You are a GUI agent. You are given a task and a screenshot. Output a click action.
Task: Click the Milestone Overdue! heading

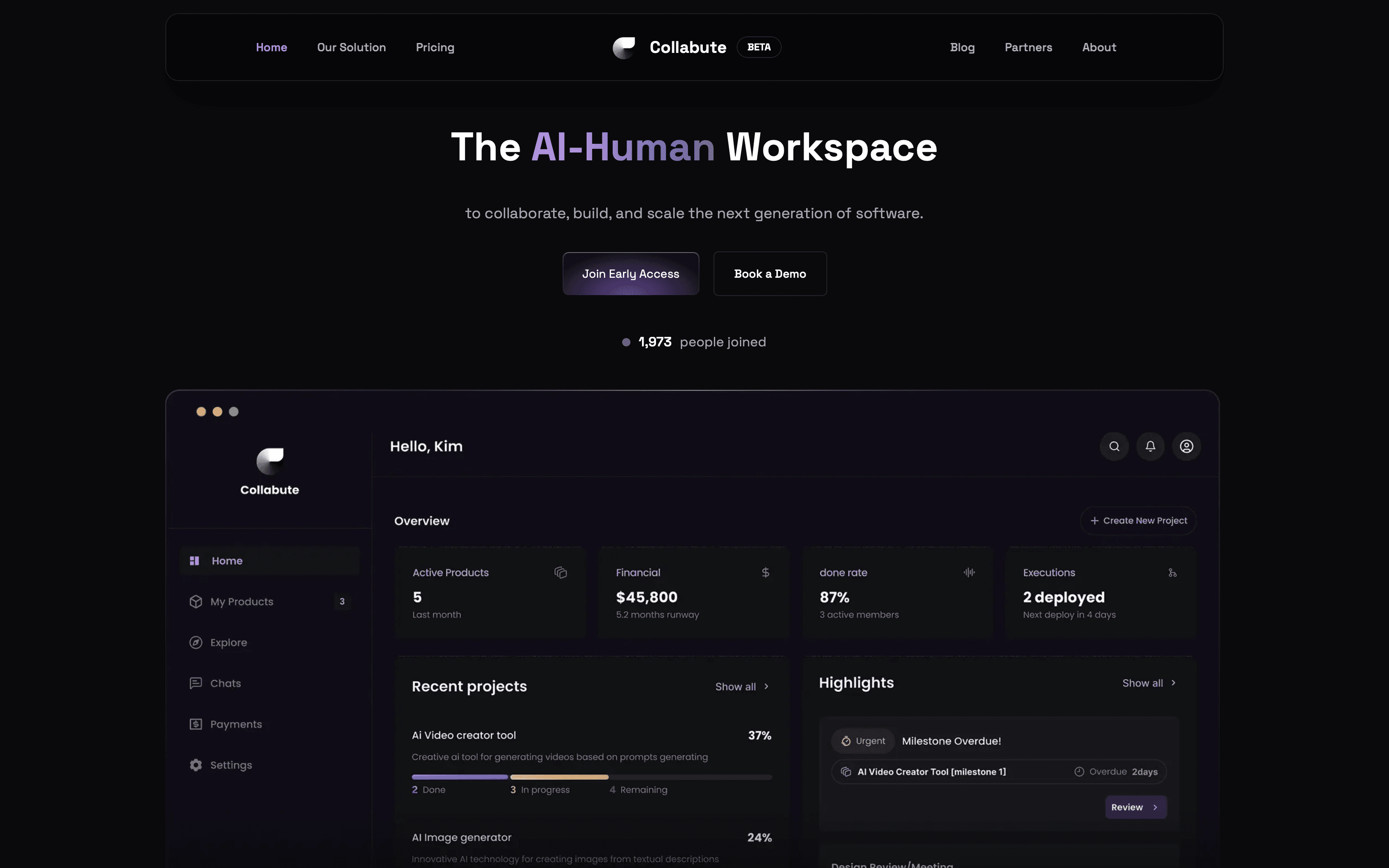[x=951, y=741]
